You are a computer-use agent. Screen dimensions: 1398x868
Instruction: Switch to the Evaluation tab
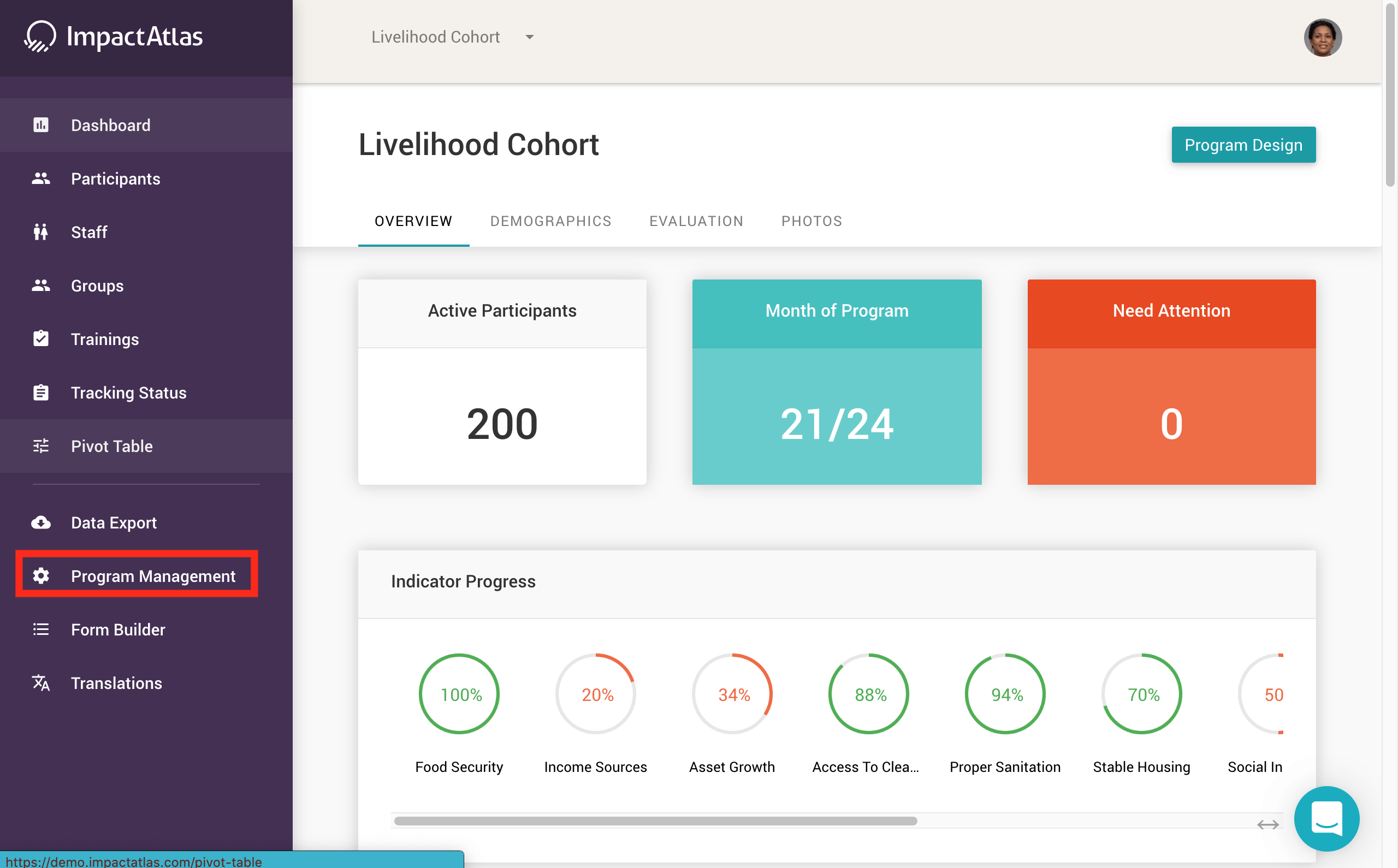pos(696,221)
